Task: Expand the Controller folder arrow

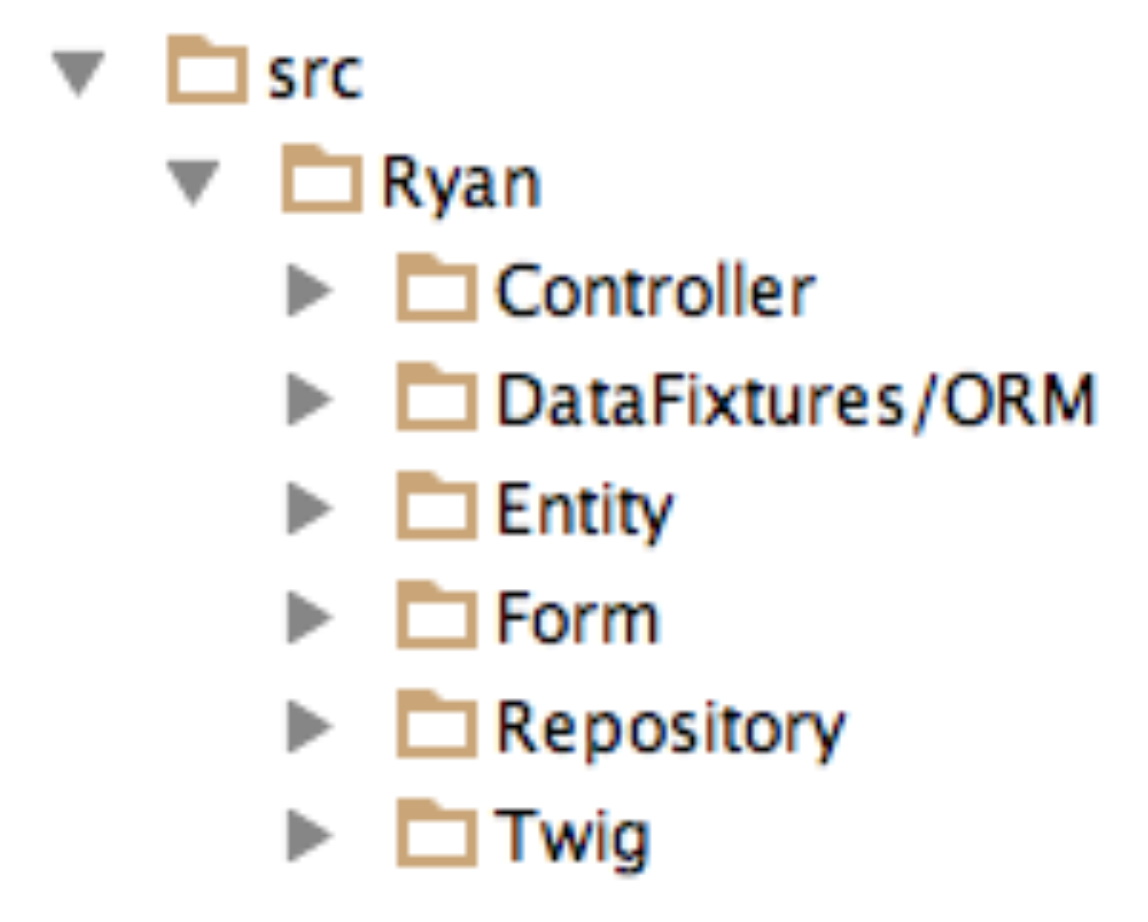Action: point(308,292)
